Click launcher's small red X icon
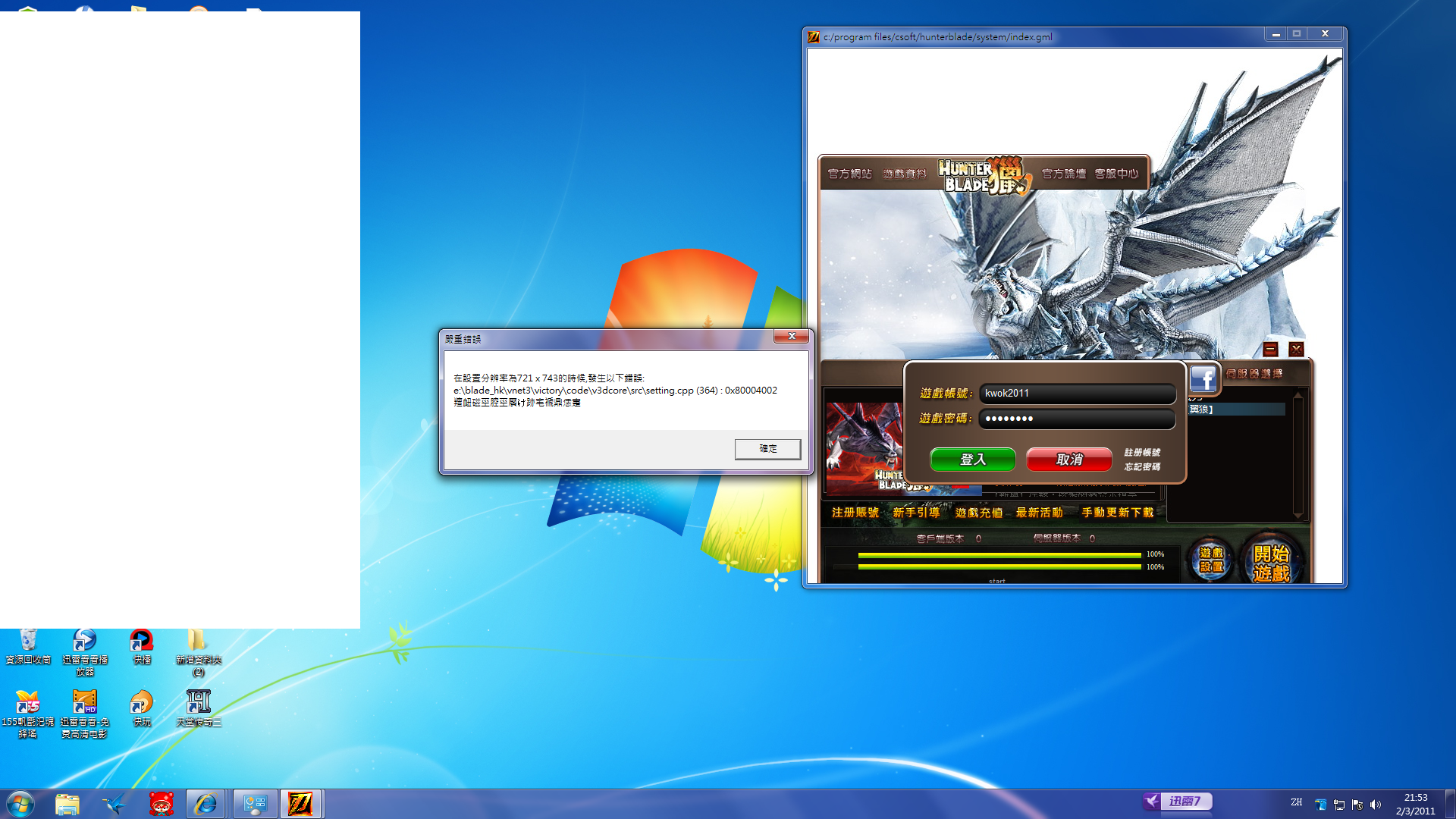 [x=1296, y=350]
